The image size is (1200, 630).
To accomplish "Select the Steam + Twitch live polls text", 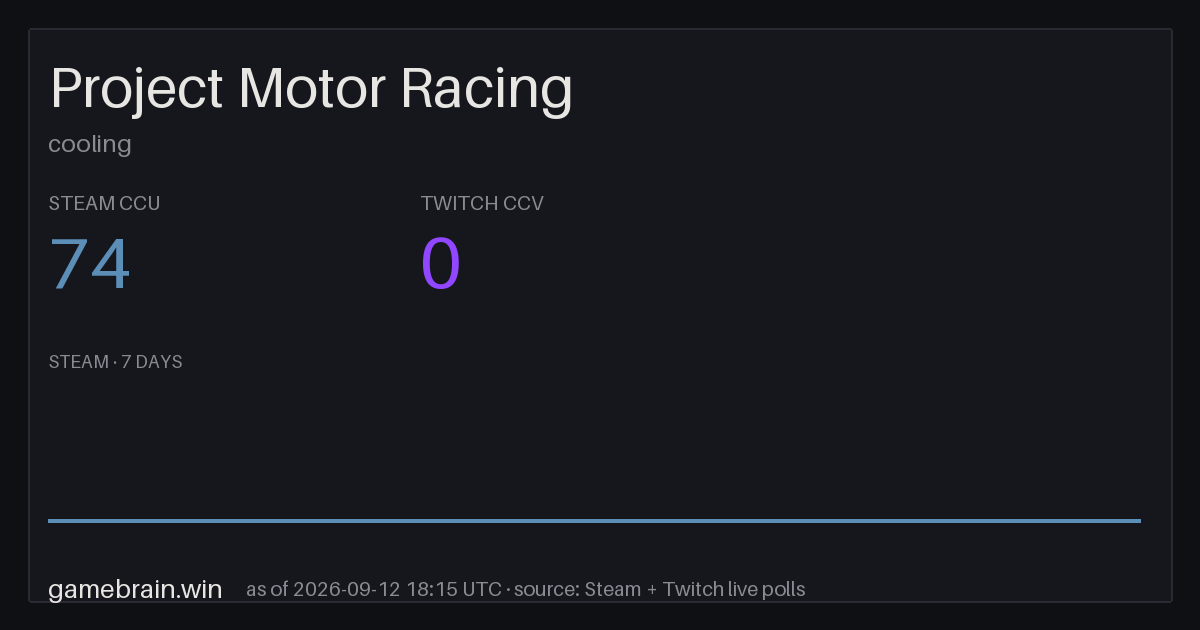I will [695, 589].
